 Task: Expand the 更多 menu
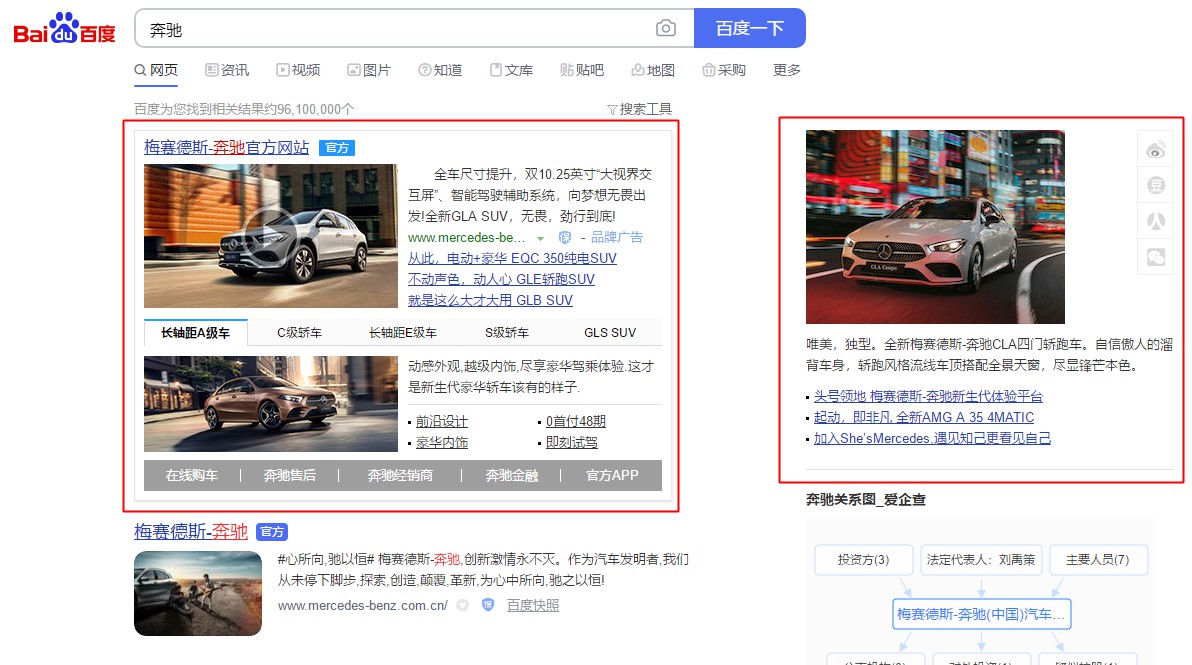787,70
